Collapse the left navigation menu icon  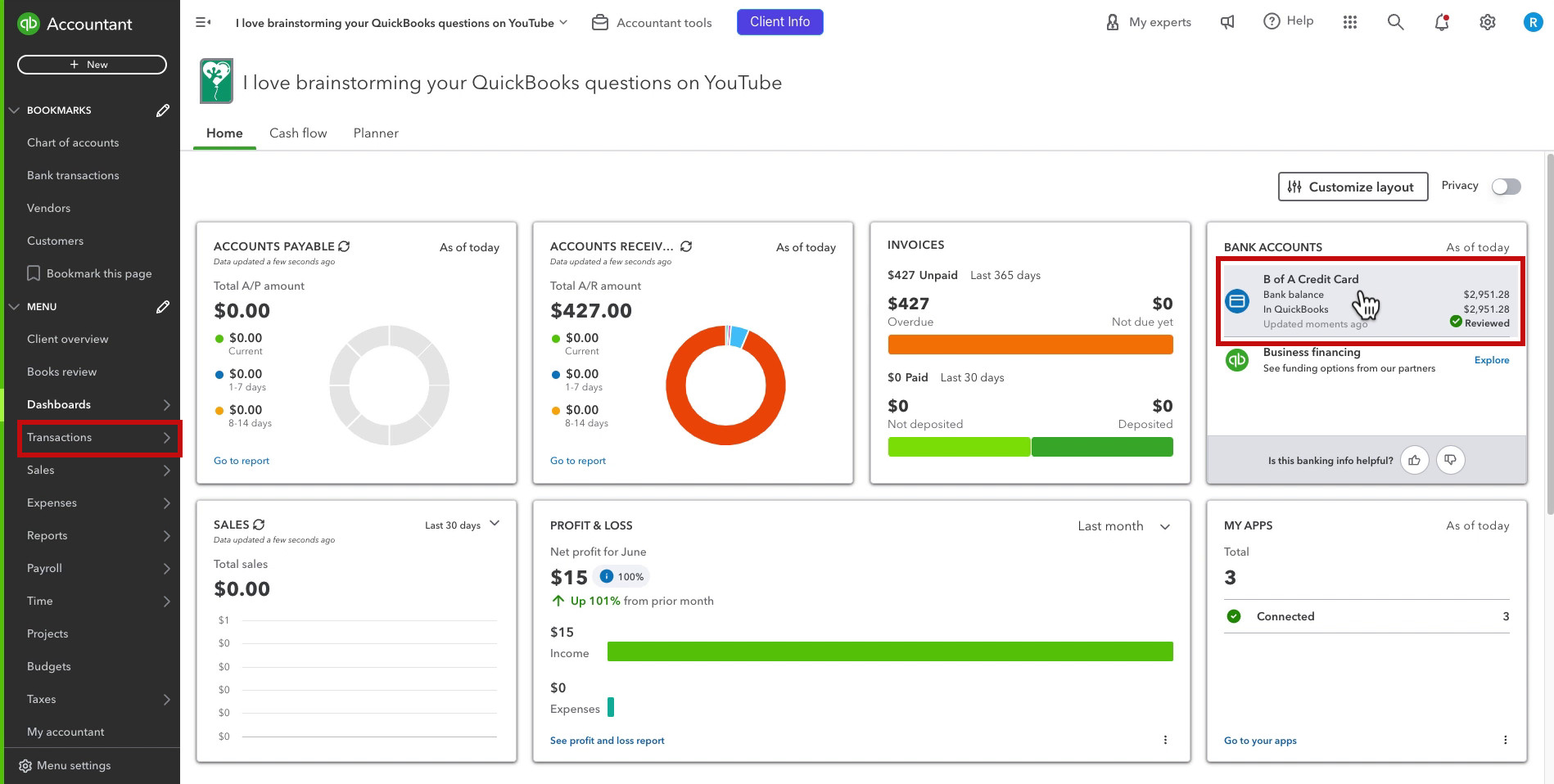203,22
